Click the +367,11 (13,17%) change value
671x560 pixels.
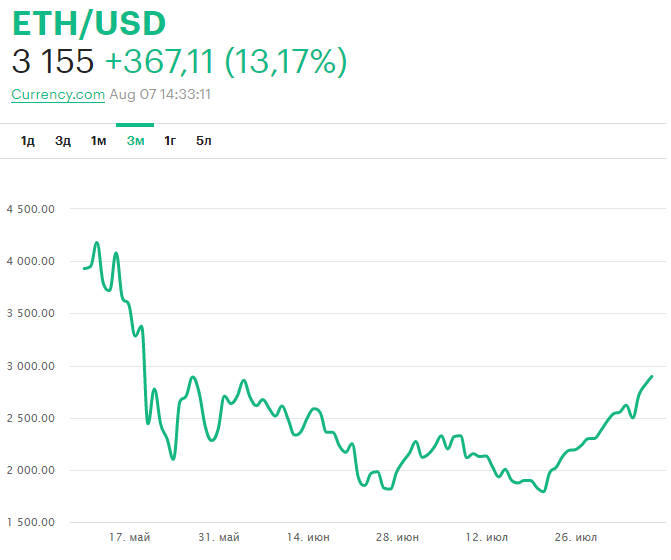[226, 62]
